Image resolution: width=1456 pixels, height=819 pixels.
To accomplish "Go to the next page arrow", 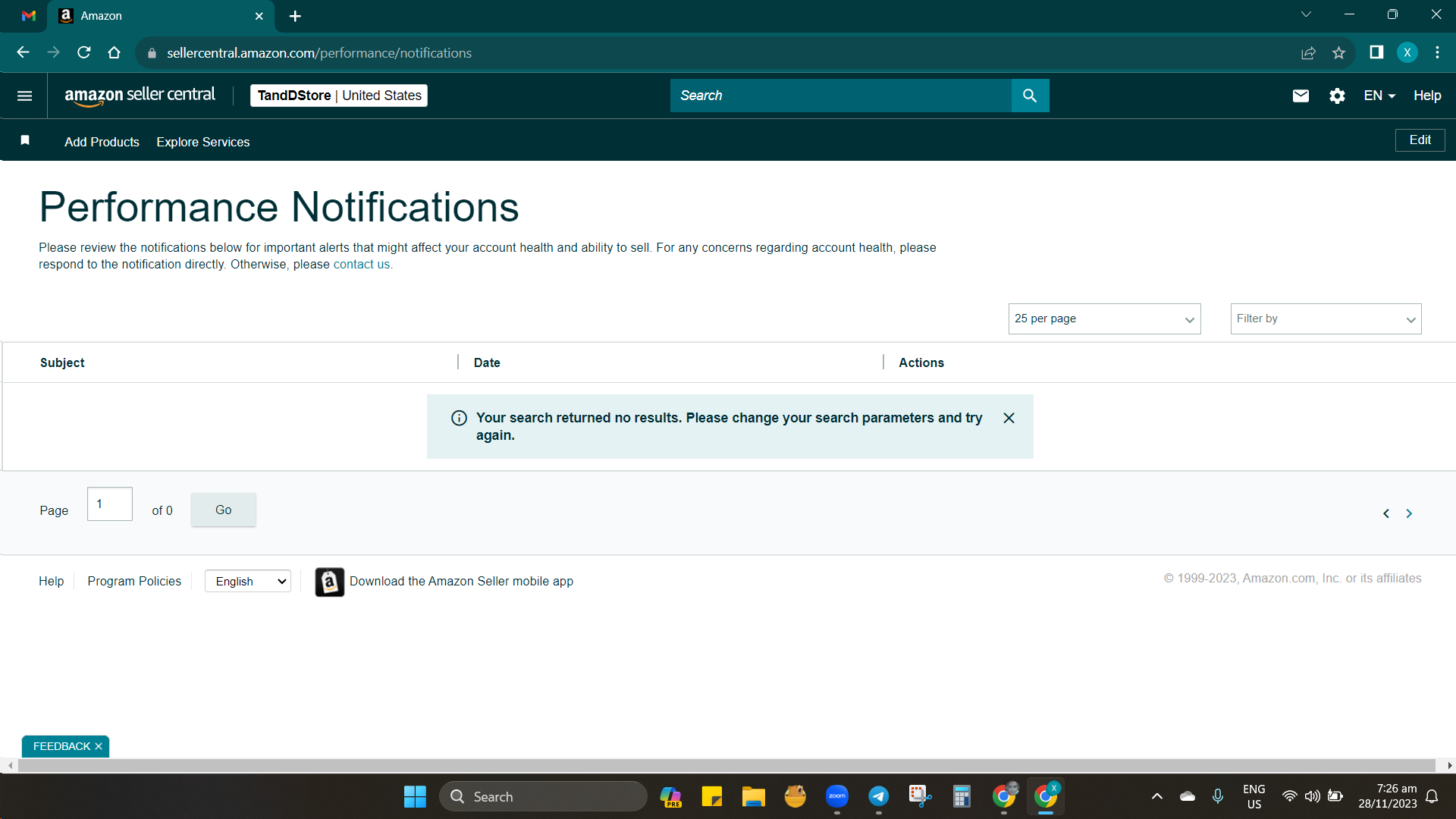I will 1409,513.
